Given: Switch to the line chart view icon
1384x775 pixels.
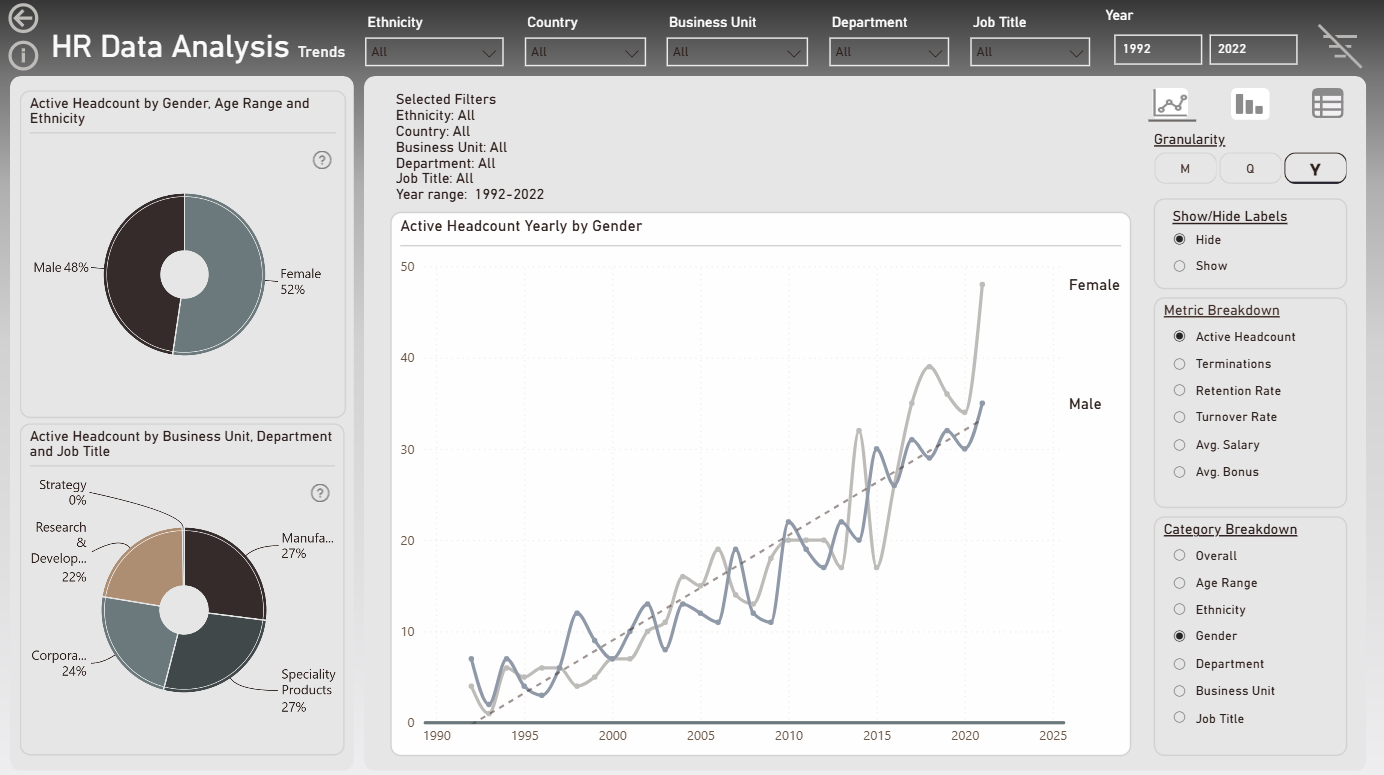Looking at the screenshot, I should coord(1170,104).
